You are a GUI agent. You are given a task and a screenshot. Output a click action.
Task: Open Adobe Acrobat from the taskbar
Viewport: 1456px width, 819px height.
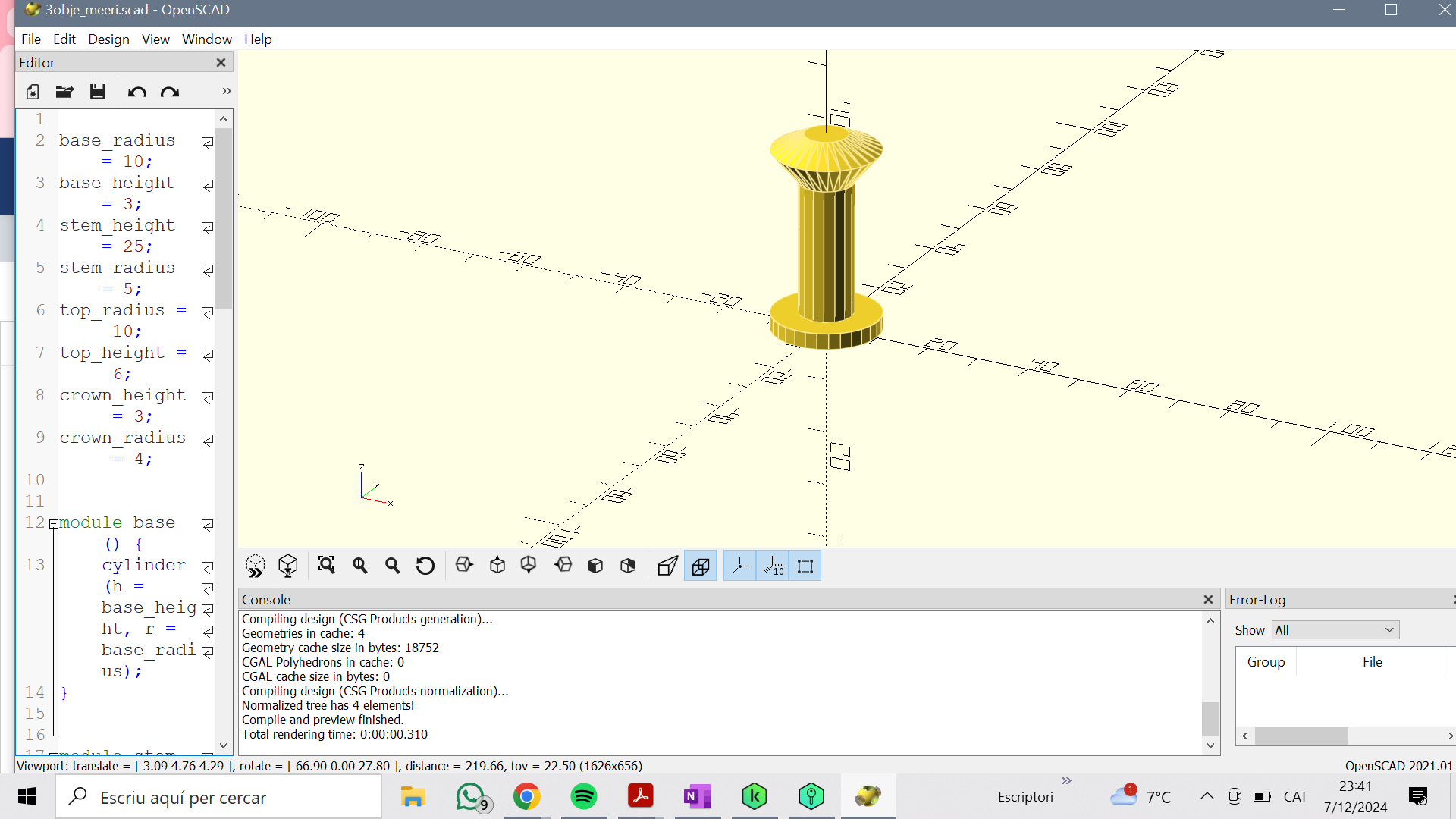pyautogui.click(x=641, y=797)
